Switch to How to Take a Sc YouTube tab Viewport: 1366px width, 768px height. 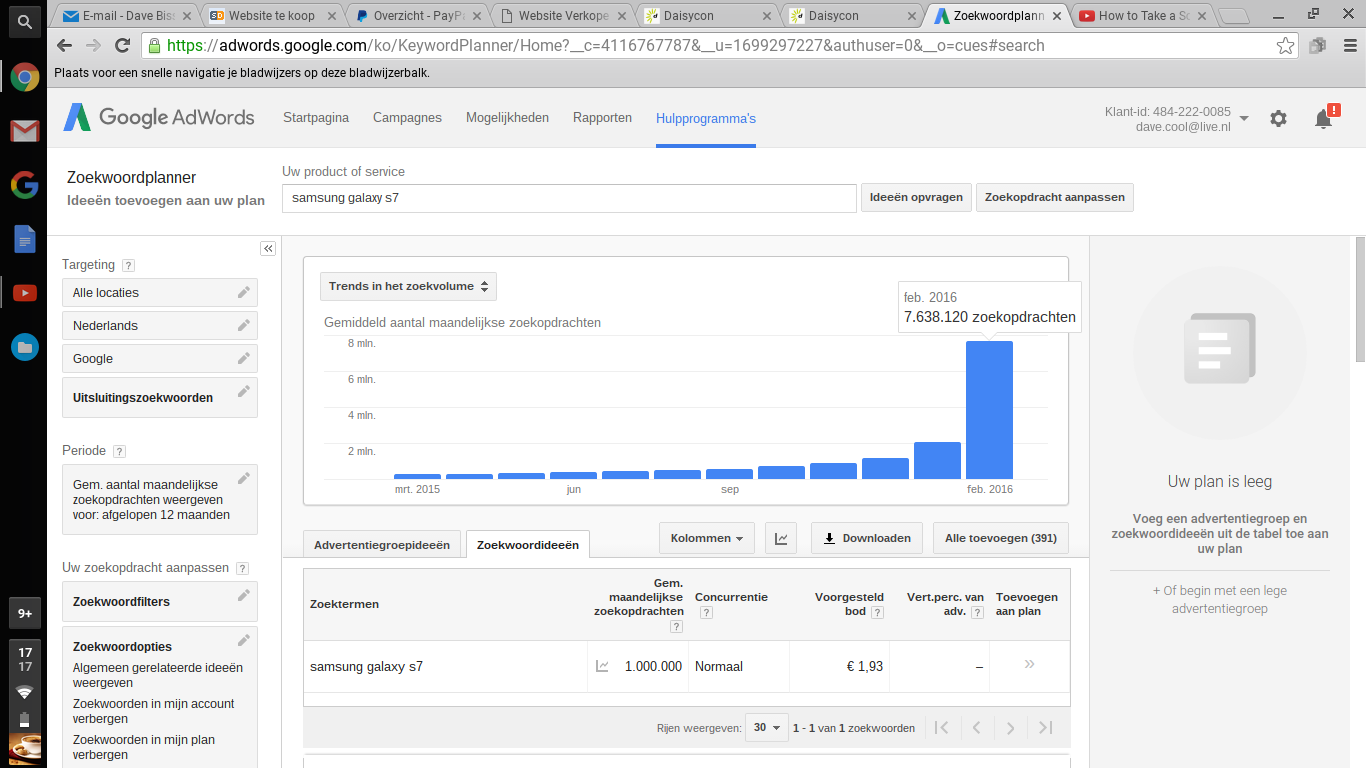click(x=1144, y=15)
